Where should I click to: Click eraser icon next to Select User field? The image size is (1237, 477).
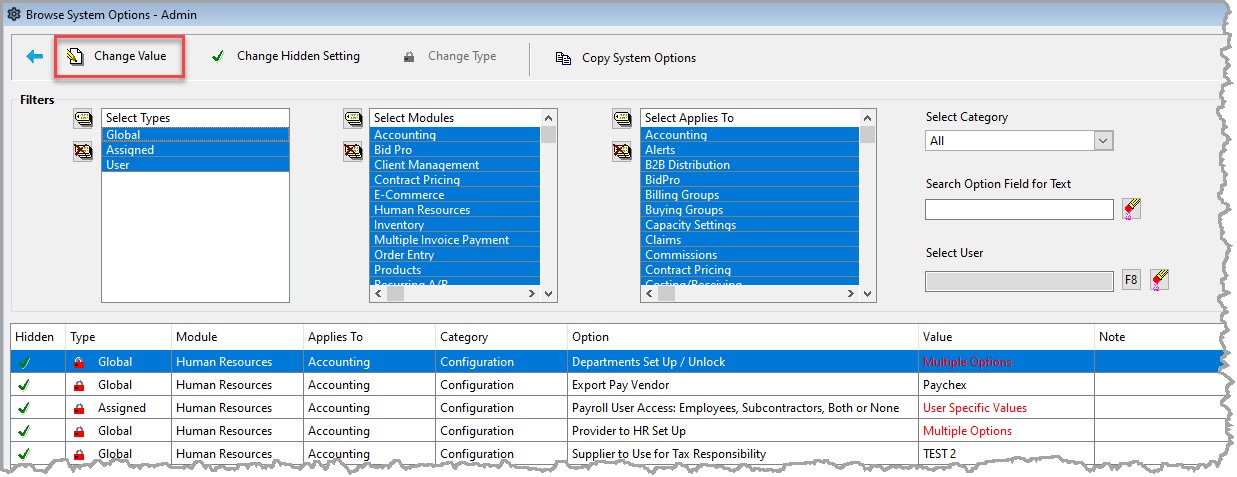click(1159, 279)
